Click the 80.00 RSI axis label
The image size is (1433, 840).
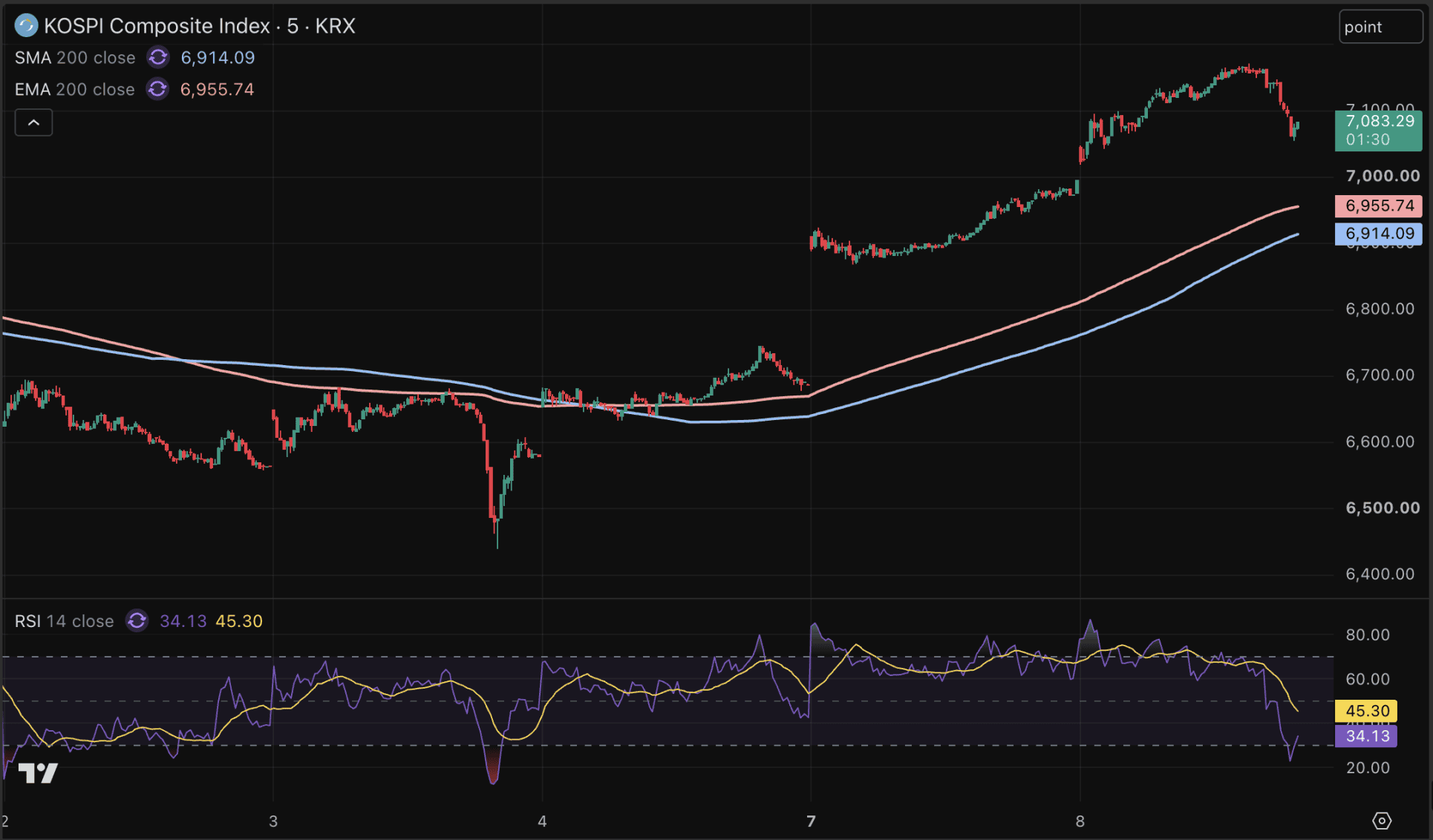(1368, 634)
